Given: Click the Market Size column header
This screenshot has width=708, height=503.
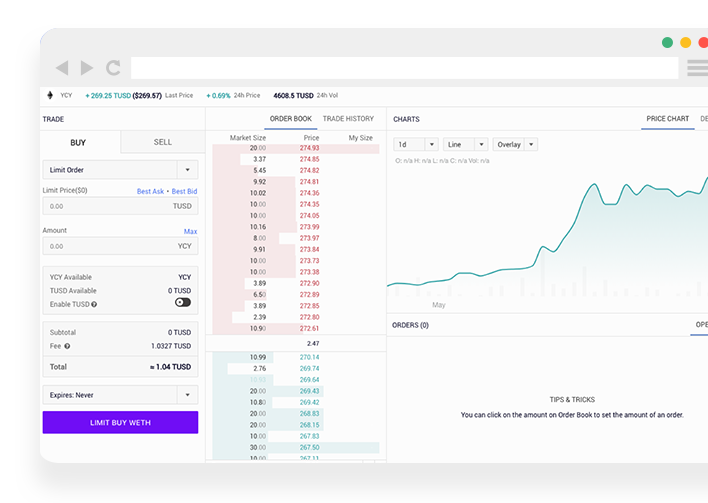Looking at the screenshot, I should 248,138.
